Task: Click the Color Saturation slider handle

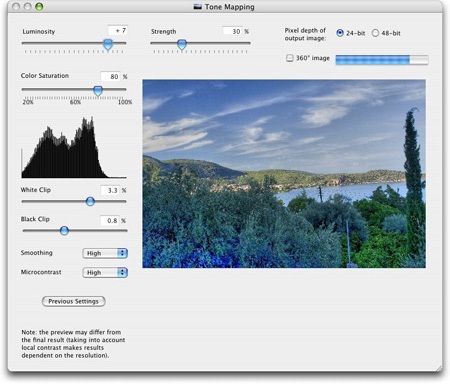Action: click(98, 91)
